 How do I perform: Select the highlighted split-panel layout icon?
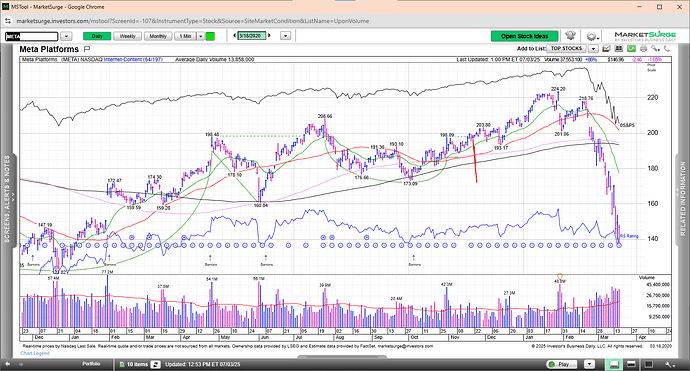[x=614, y=364]
